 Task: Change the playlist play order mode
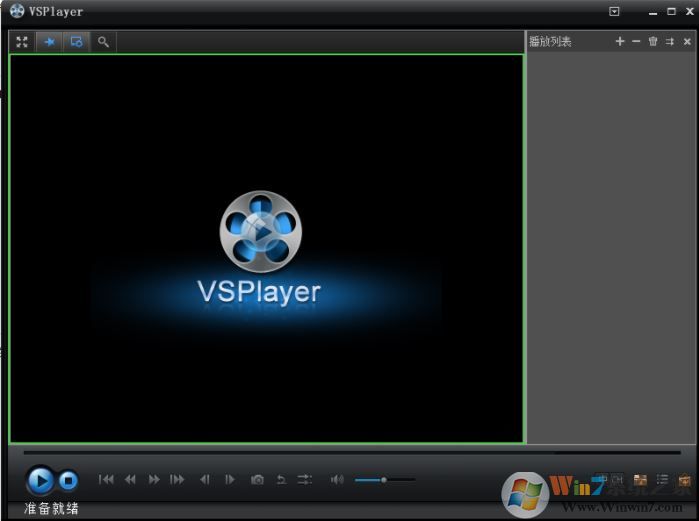click(x=670, y=41)
